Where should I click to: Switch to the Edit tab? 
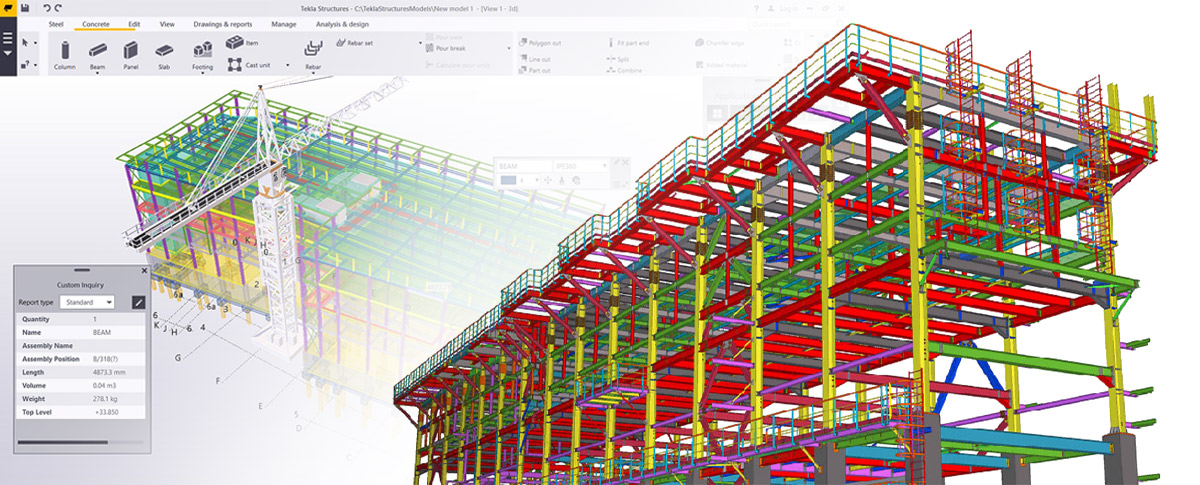pyautogui.click(x=134, y=23)
